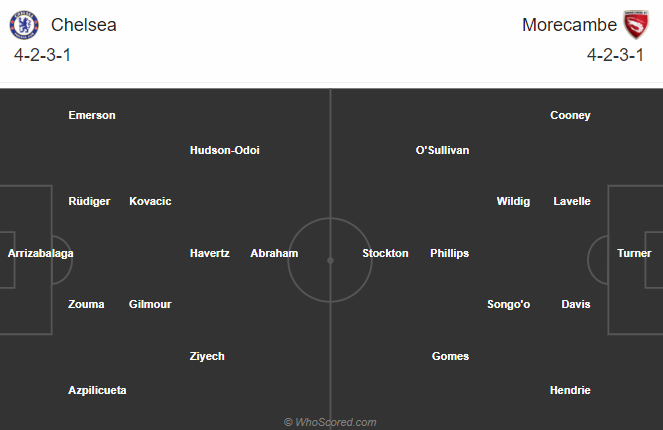Viewport: 663px width, 430px height.
Task: Select Azpilicueta at right back
Action: tap(97, 390)
